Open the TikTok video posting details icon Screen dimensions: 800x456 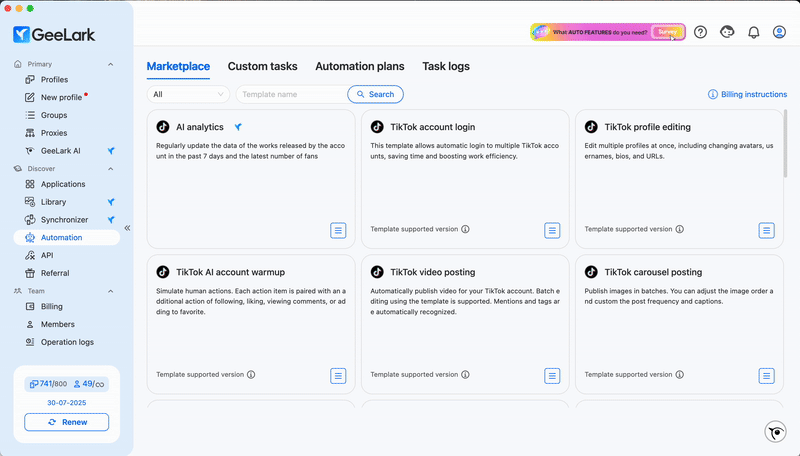tap(552, 376)
